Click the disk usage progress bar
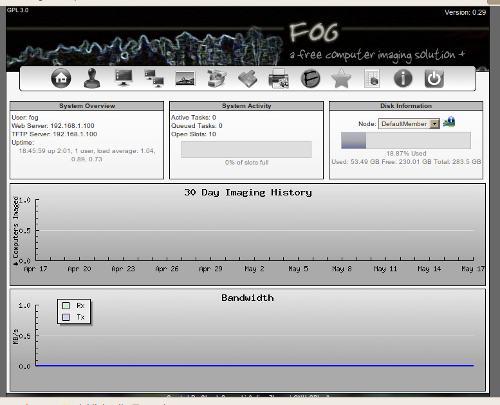The image size is (500, 405). tap(406, 140)
